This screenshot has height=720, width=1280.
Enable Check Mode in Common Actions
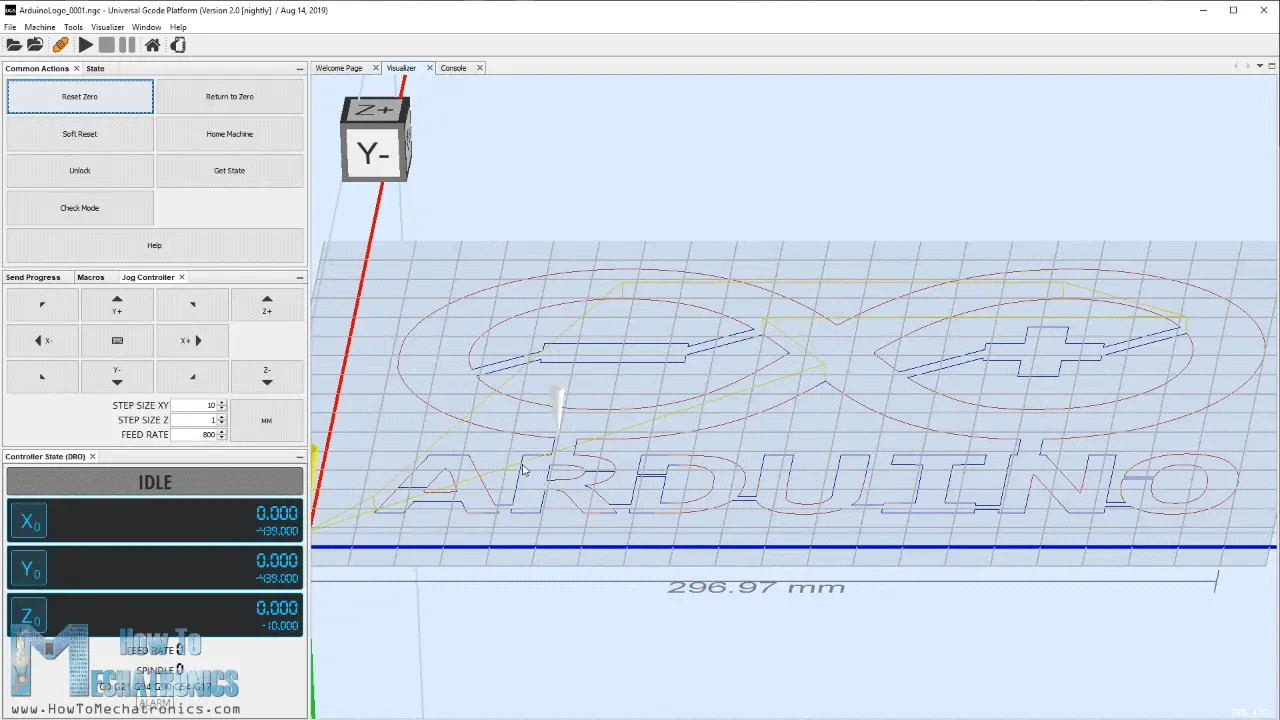click(79, 207)
